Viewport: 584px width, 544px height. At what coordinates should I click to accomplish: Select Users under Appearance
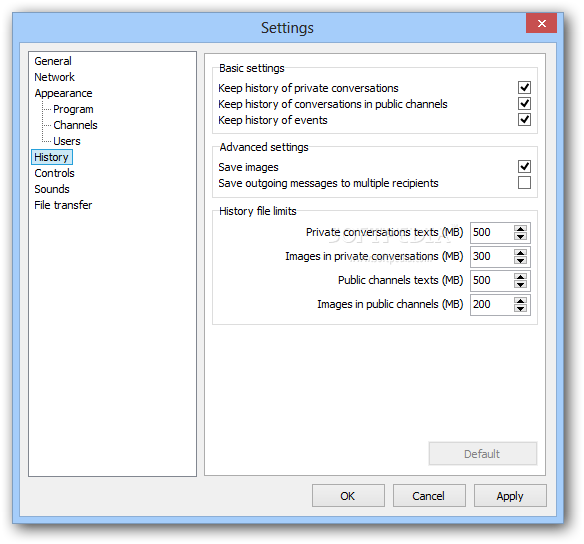[67, 141]
